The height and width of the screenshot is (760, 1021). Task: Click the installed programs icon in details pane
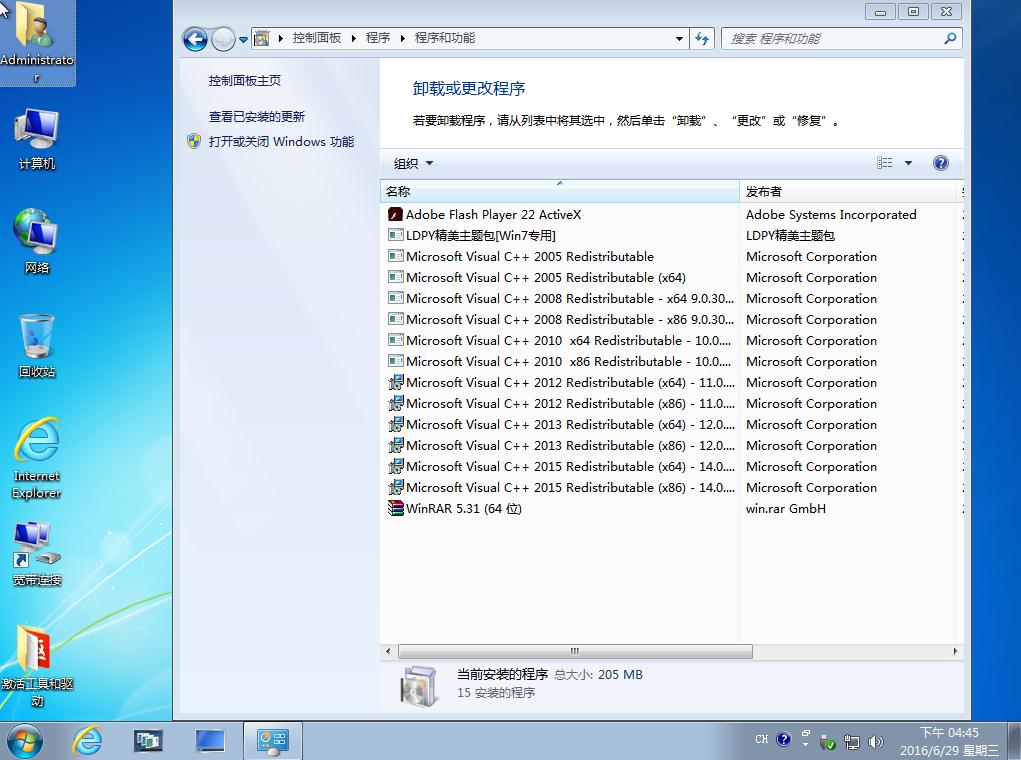(x=418, y=686)
